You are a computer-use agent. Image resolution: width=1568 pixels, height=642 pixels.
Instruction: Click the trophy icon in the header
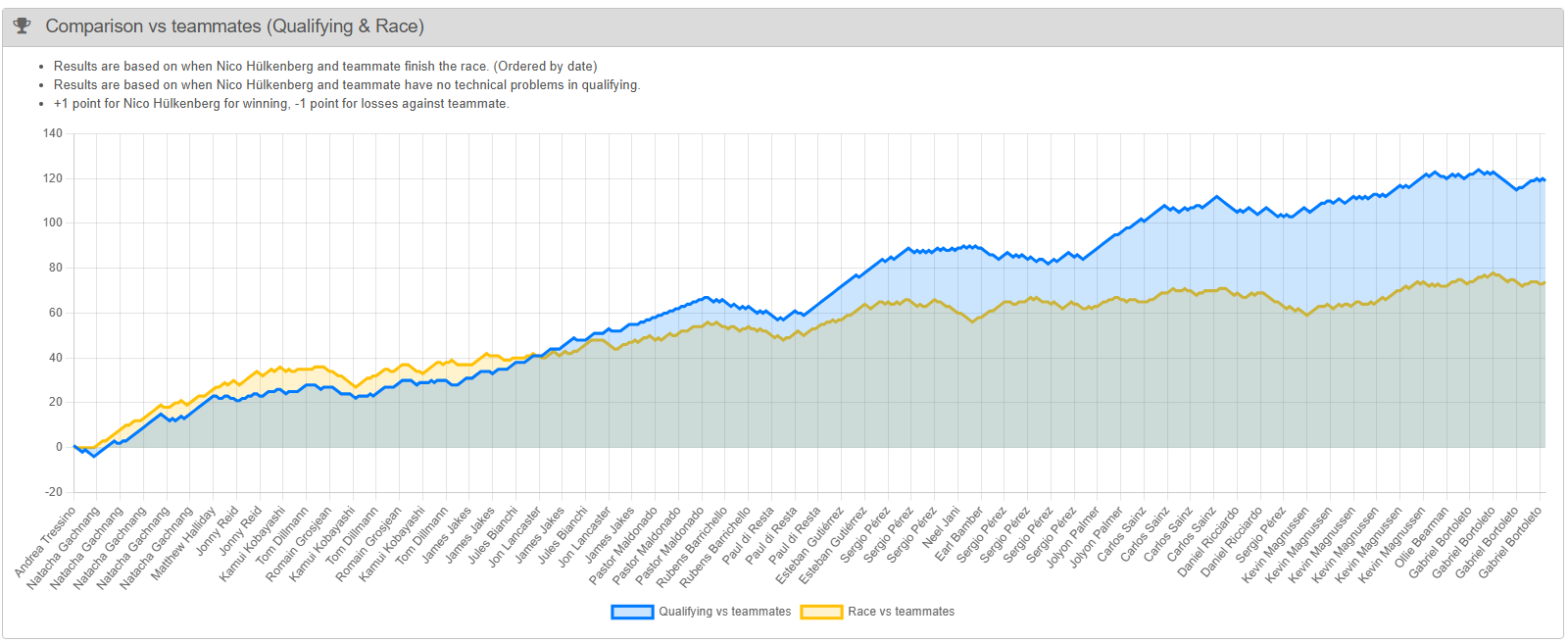(22, 26)
